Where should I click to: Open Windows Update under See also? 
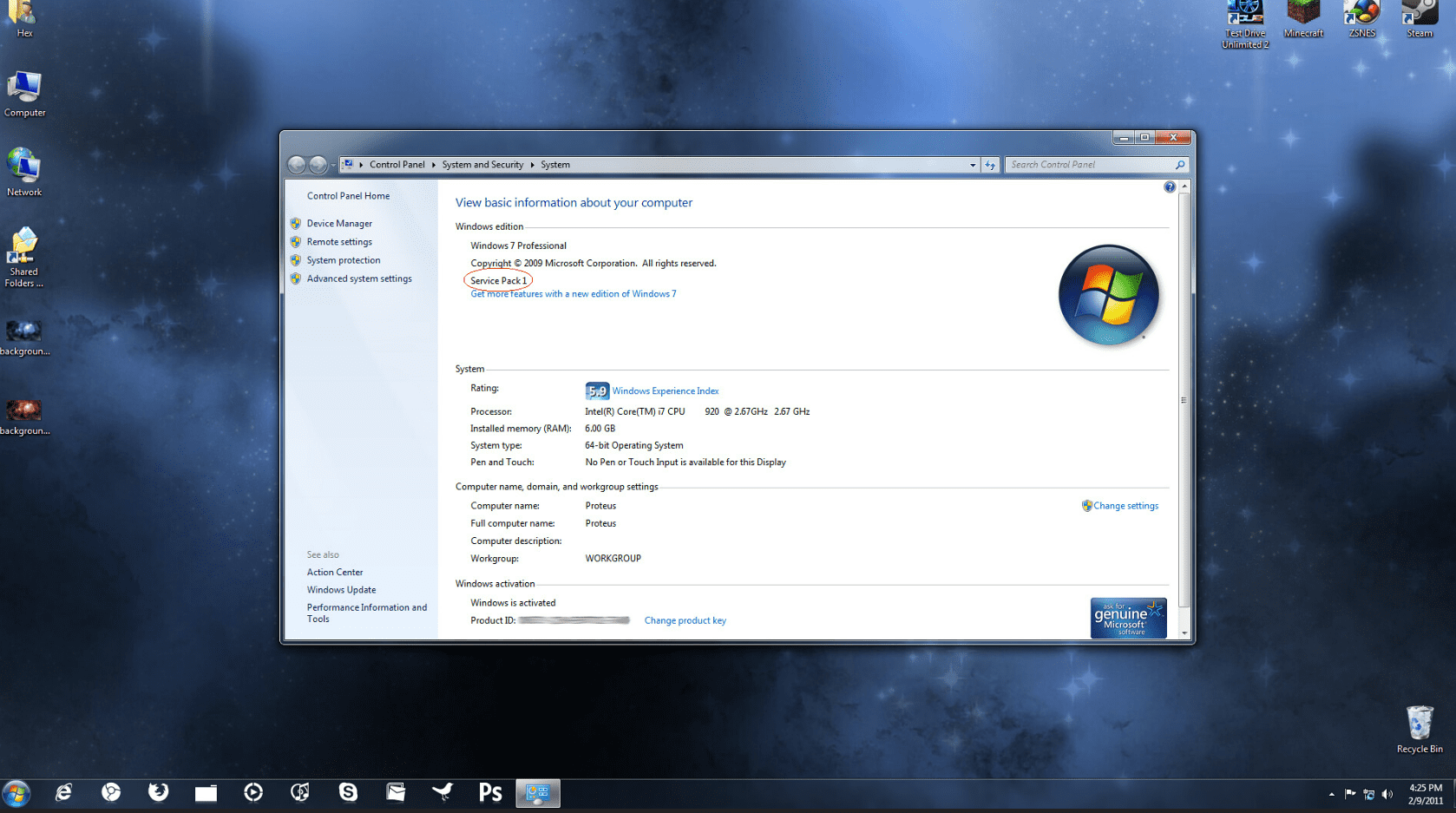pos(341,590)
